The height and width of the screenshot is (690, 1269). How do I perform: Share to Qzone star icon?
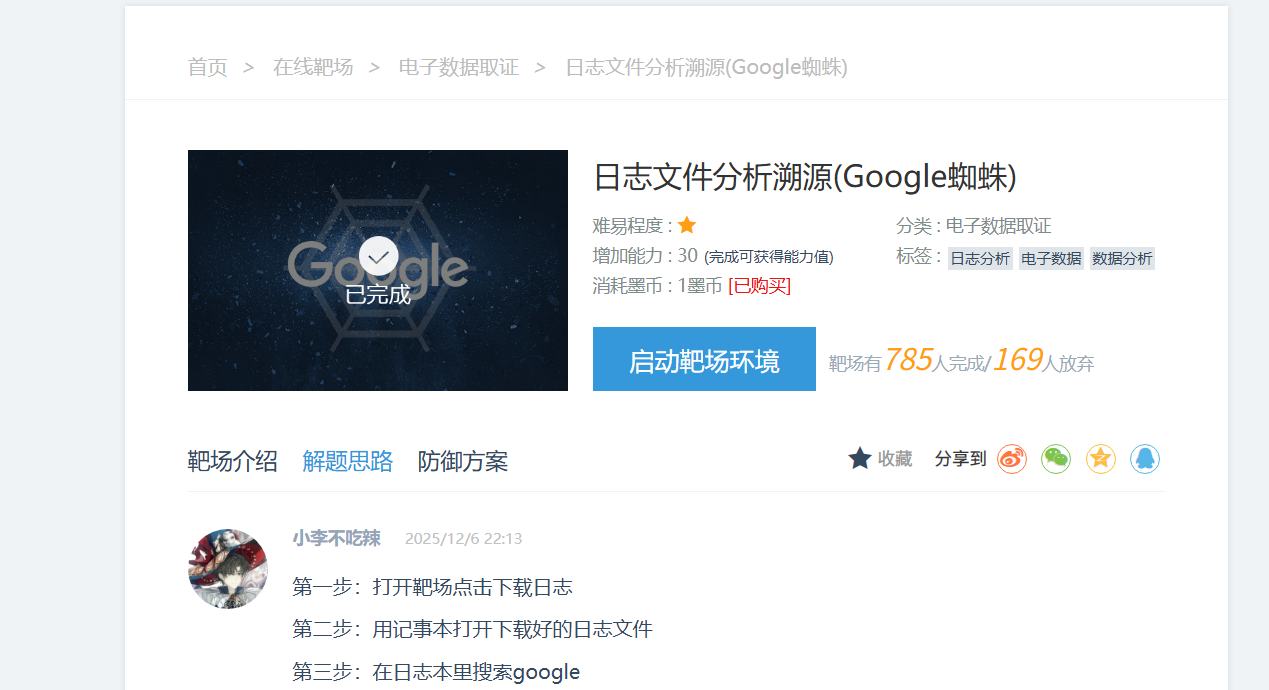(1101, 459)
